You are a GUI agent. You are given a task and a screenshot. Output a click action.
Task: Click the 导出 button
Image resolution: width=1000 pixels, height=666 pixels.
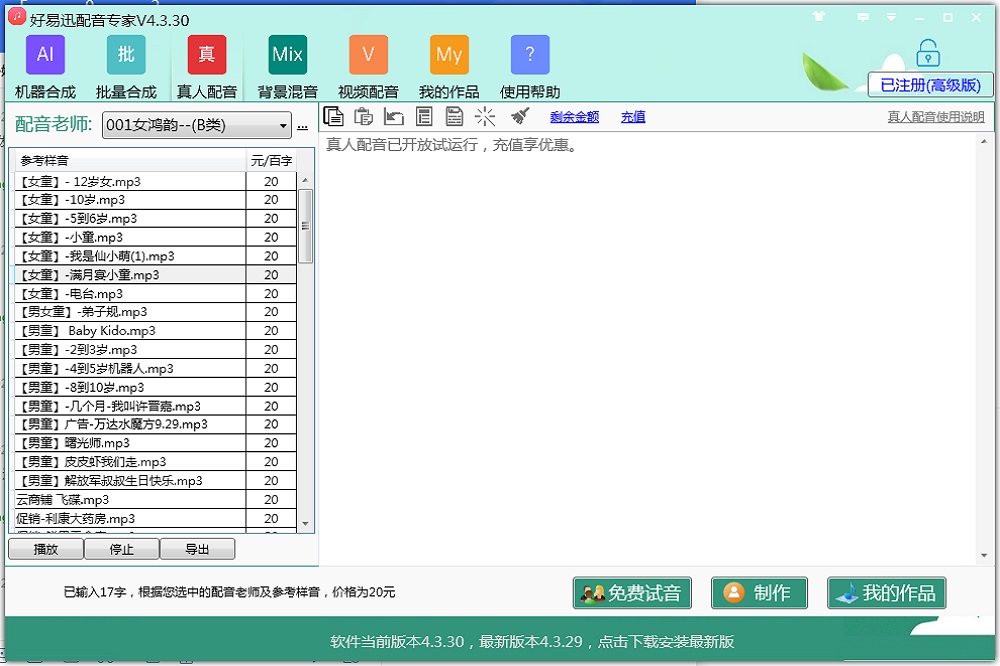198,549
